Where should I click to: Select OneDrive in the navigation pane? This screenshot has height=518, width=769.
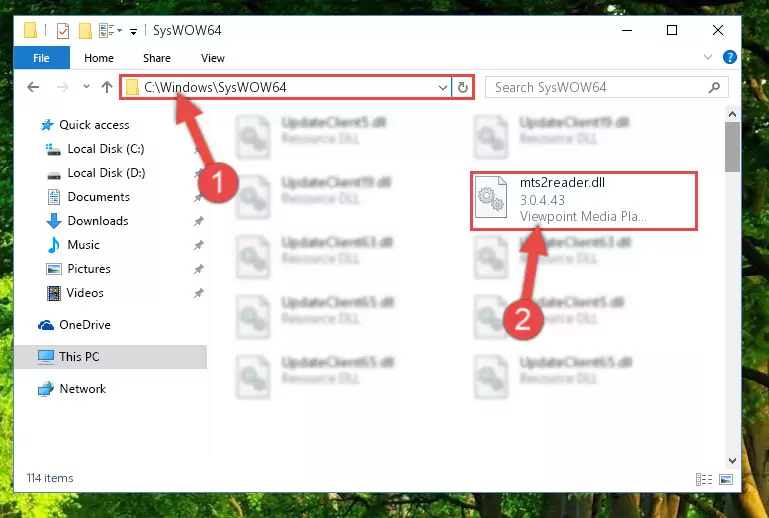[x=85, y=325]
